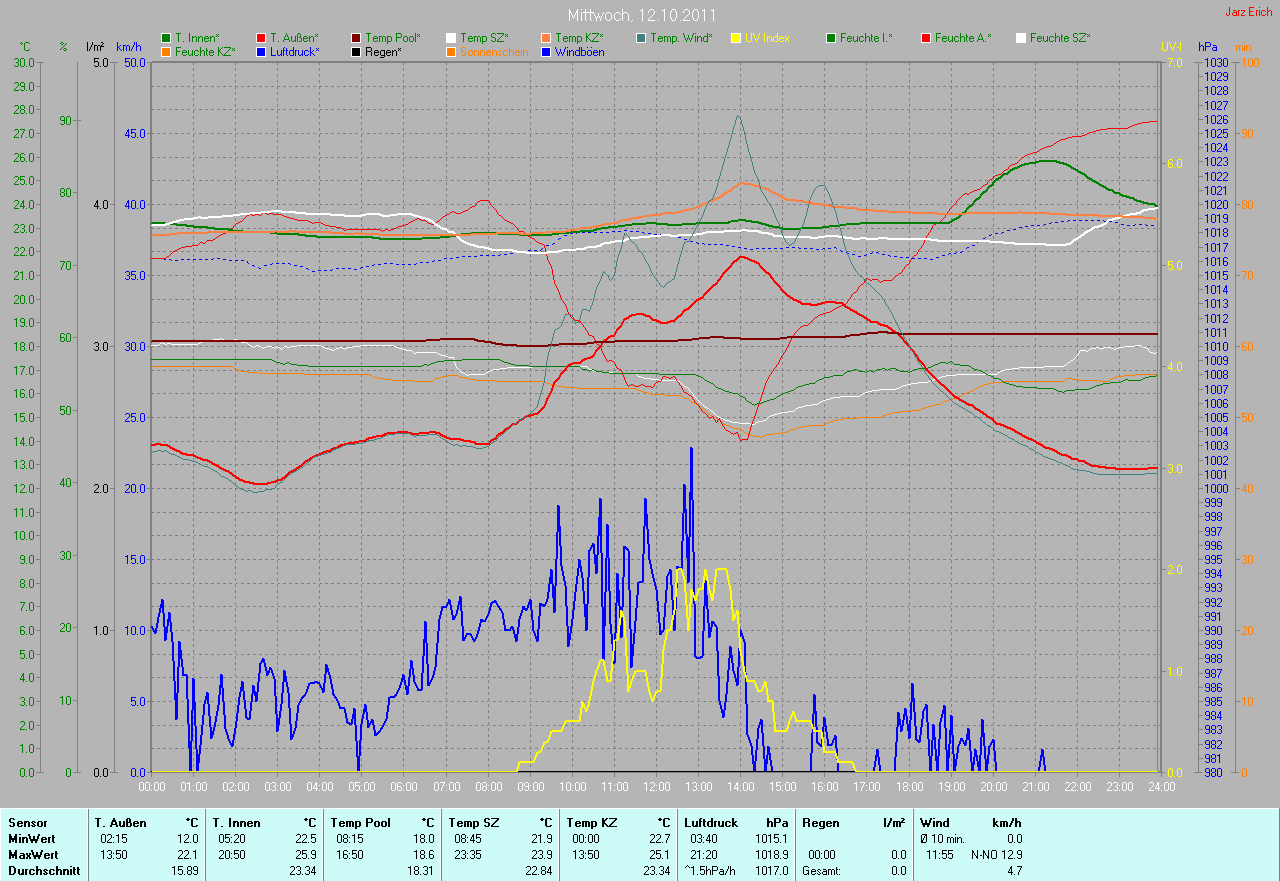Toggle the Feuchte KZ series legend label

point(204,51)
